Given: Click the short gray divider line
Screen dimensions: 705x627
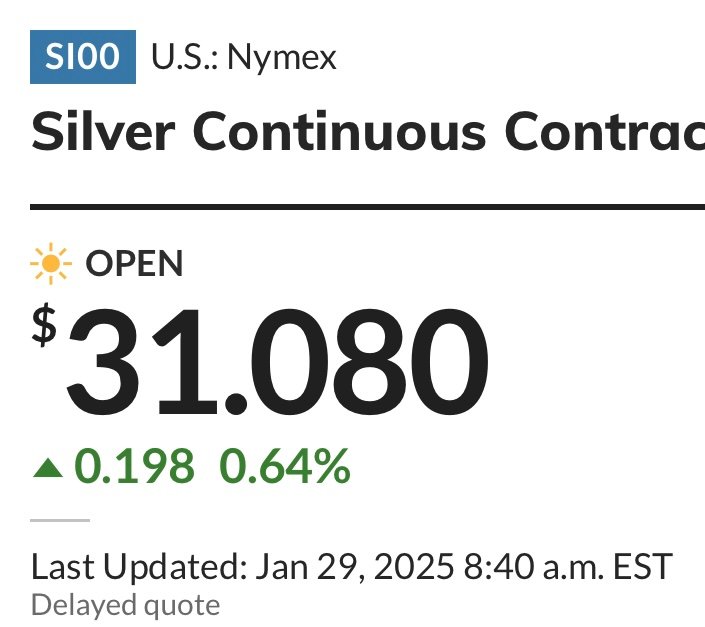Looking at the screenshot, I should tap(60, 520).
